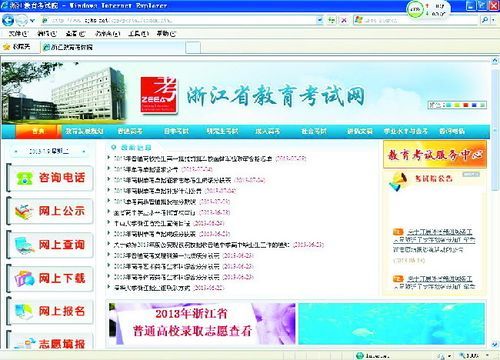The image size is (500, 360).
Task: Open 咨询电话 sidebar button
Action: (50, 178)
